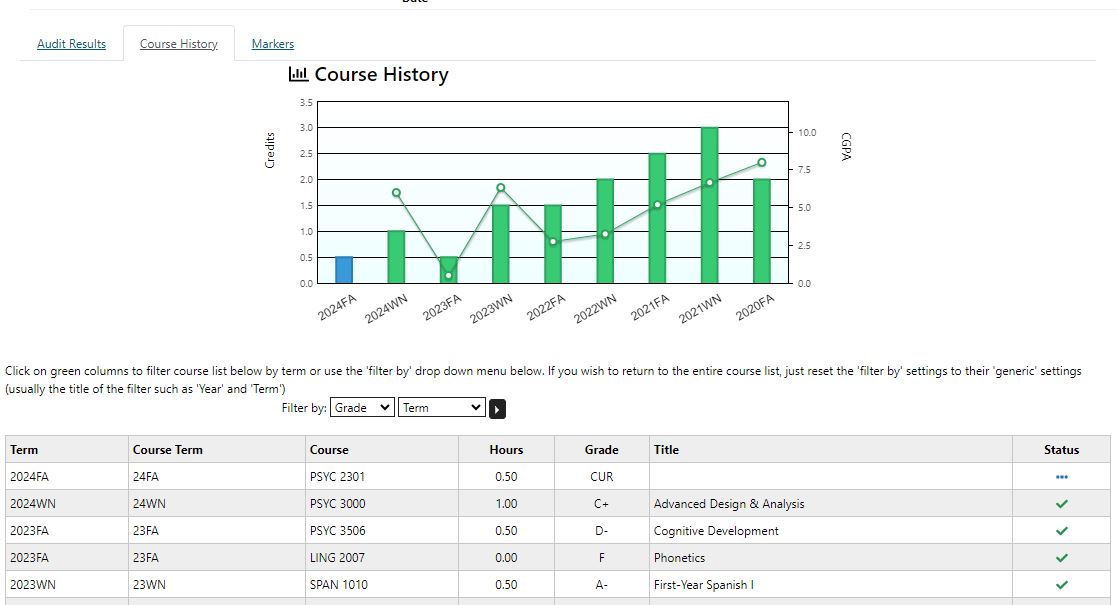Open the Markers tab

coord(272,43)
